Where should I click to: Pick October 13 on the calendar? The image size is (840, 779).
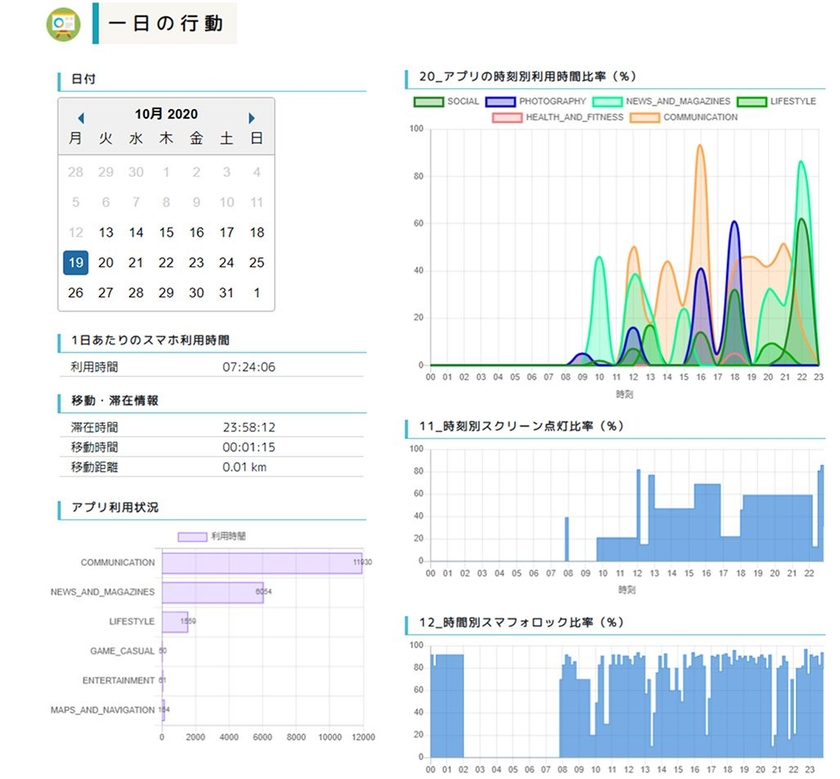click(106, 233)
